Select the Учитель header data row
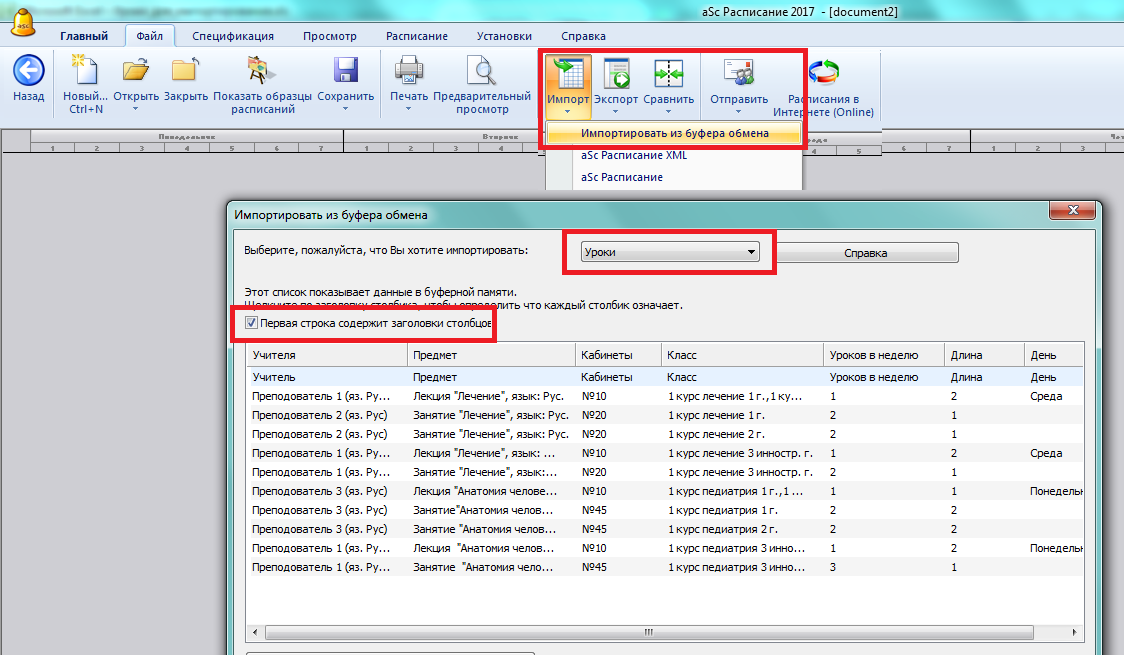 [665, 377]
